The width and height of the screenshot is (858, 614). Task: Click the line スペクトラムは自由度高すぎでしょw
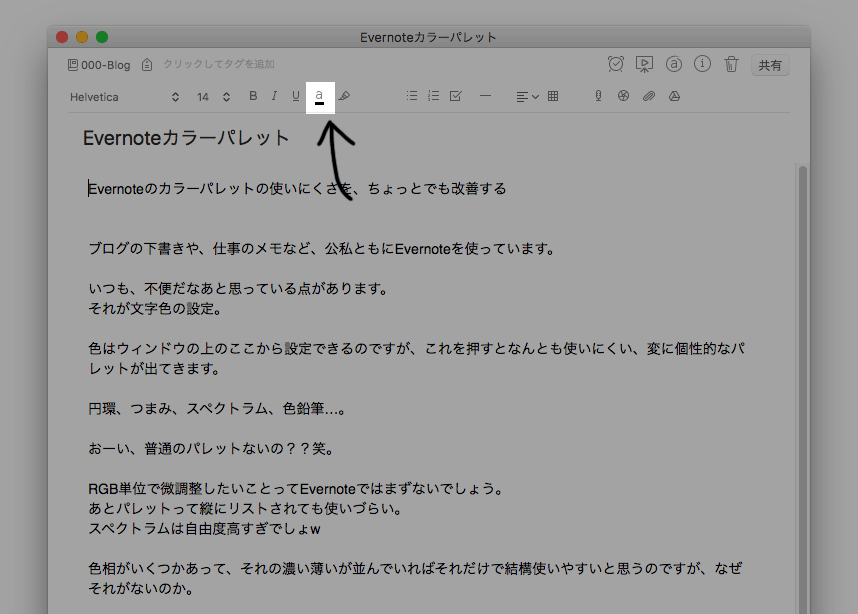click(x=204, y=529)
